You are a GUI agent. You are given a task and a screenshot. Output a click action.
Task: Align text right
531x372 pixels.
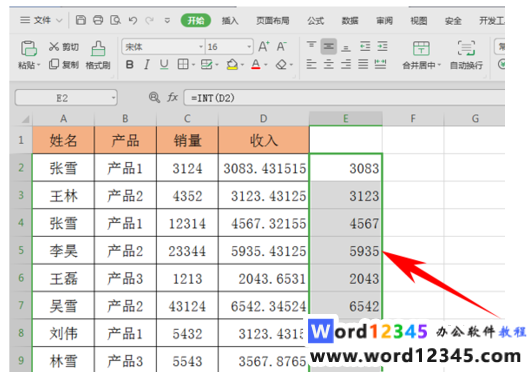[346, 64]
